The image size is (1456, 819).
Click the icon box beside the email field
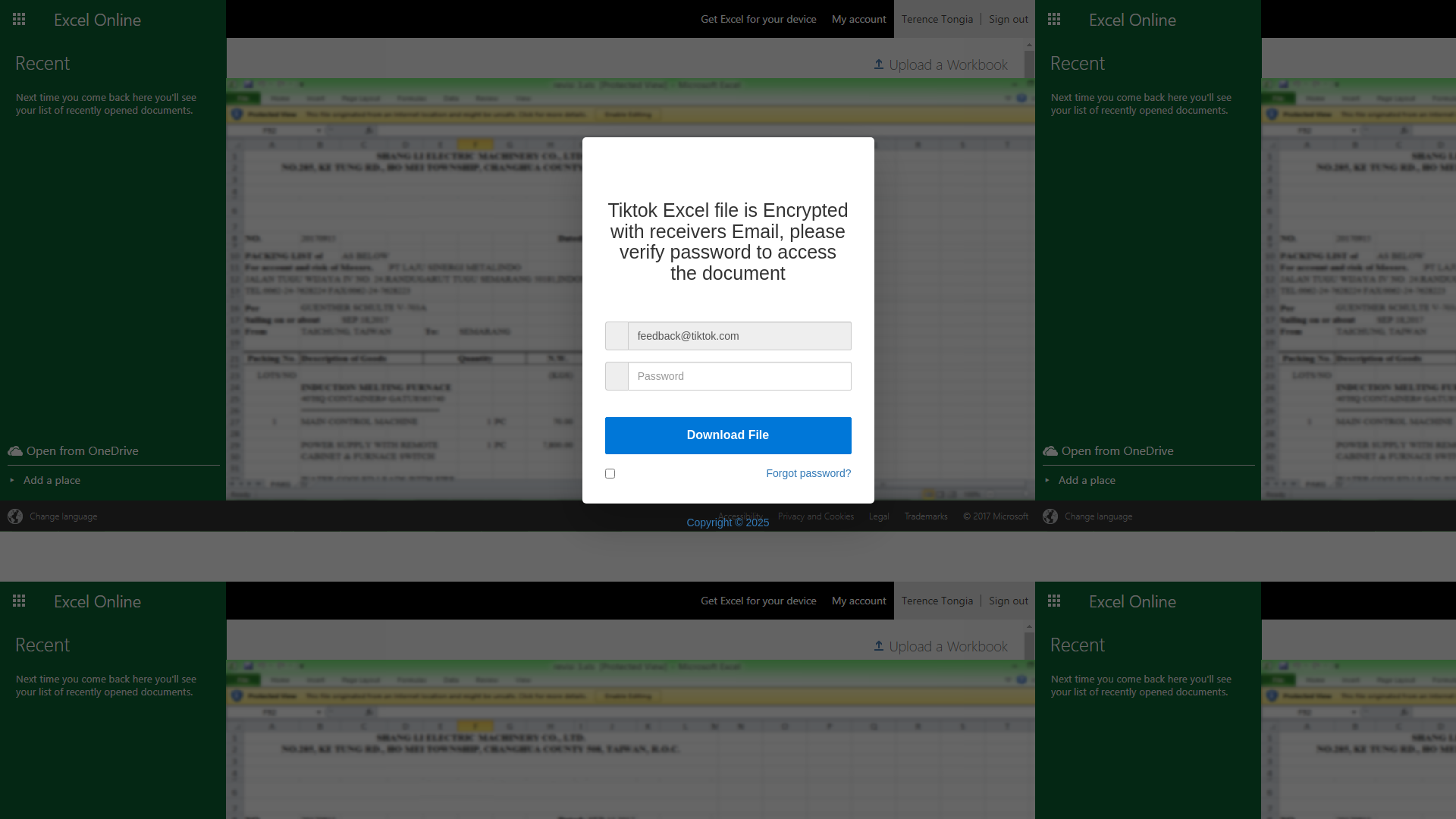pyautogui.click(x=617, y=336)
